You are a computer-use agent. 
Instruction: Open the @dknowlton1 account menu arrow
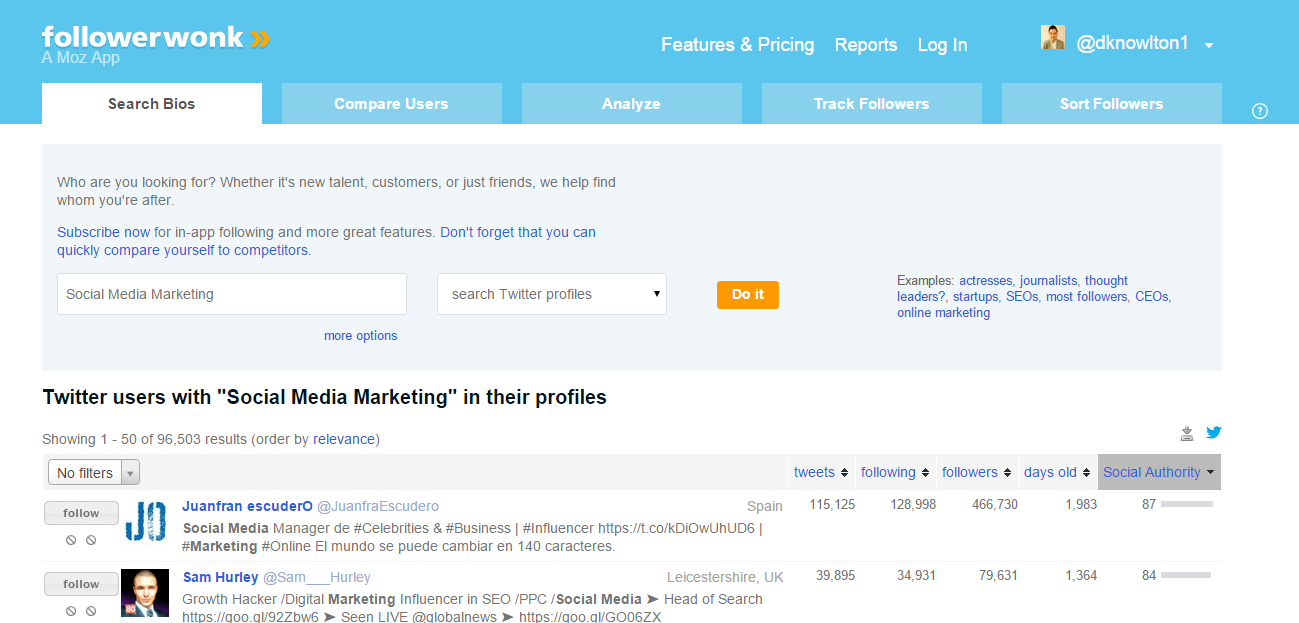(x=1209, y=45)
